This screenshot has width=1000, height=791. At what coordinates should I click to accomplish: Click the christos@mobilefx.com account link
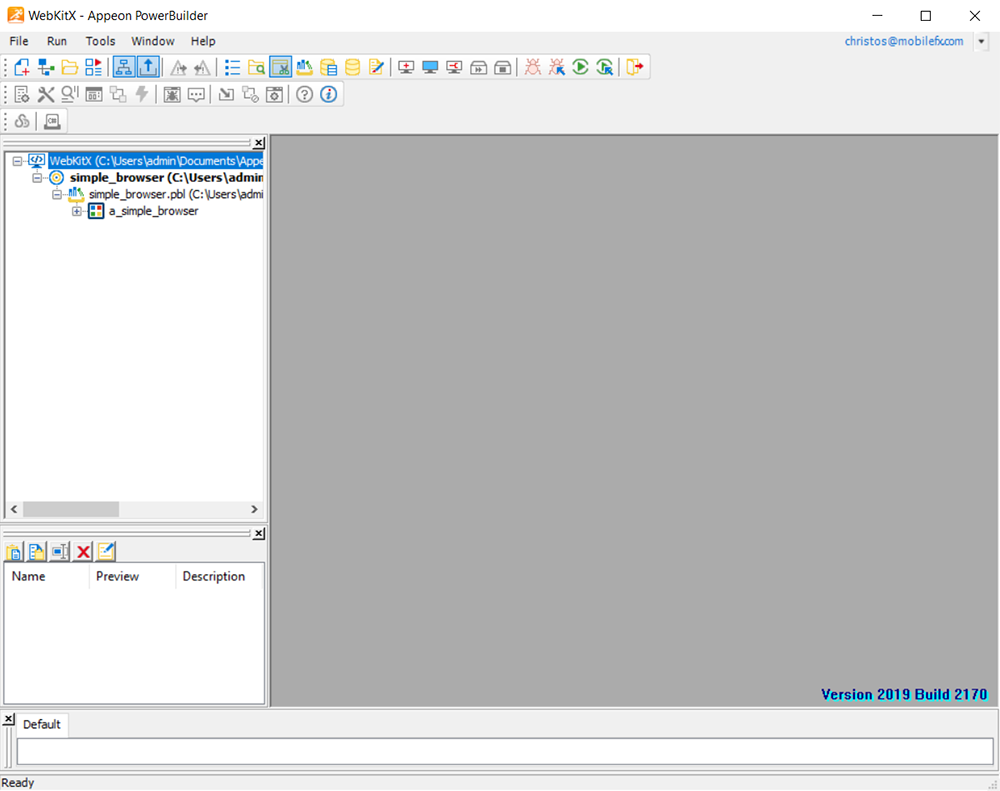(904, 41)
